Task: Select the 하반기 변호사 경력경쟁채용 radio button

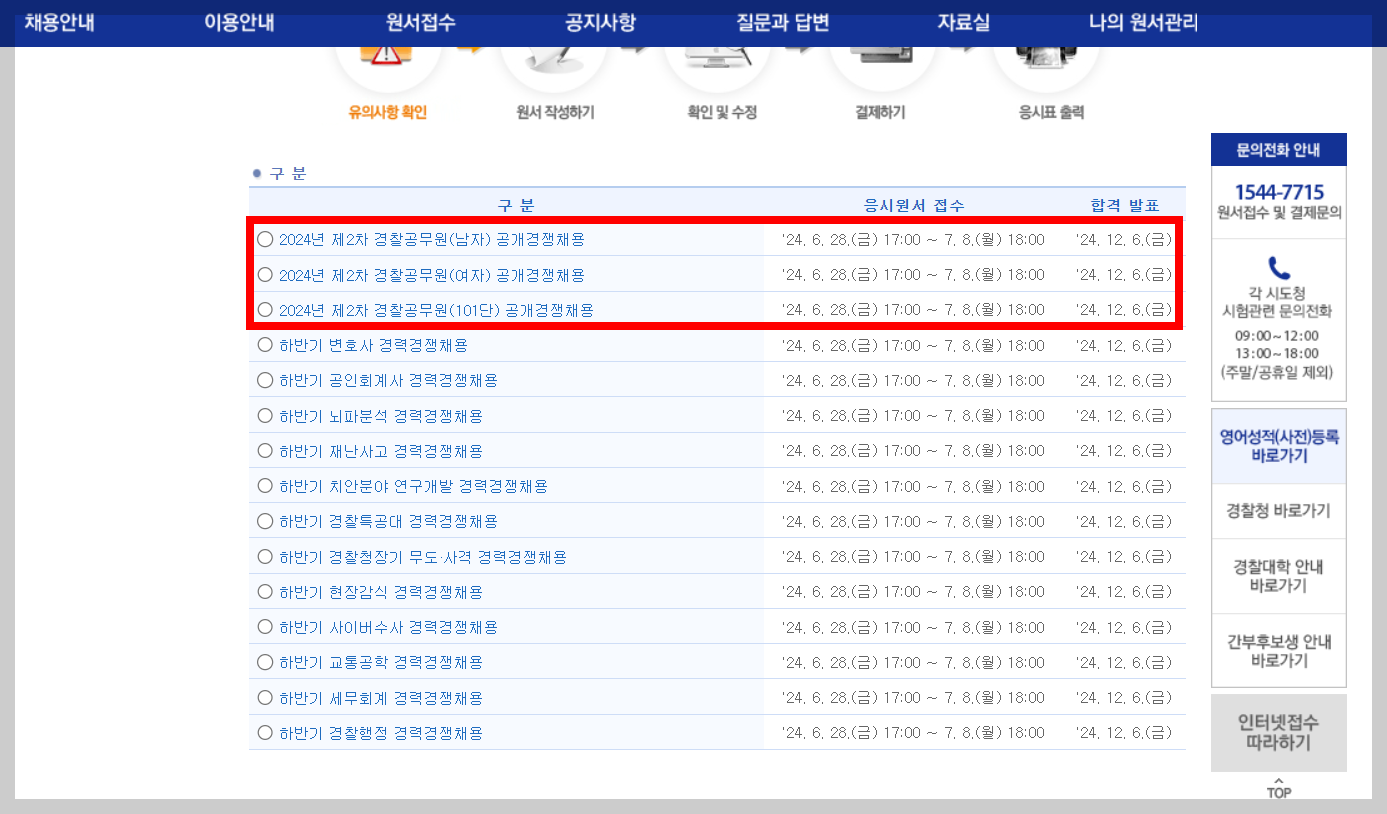Action: (263, 345)
